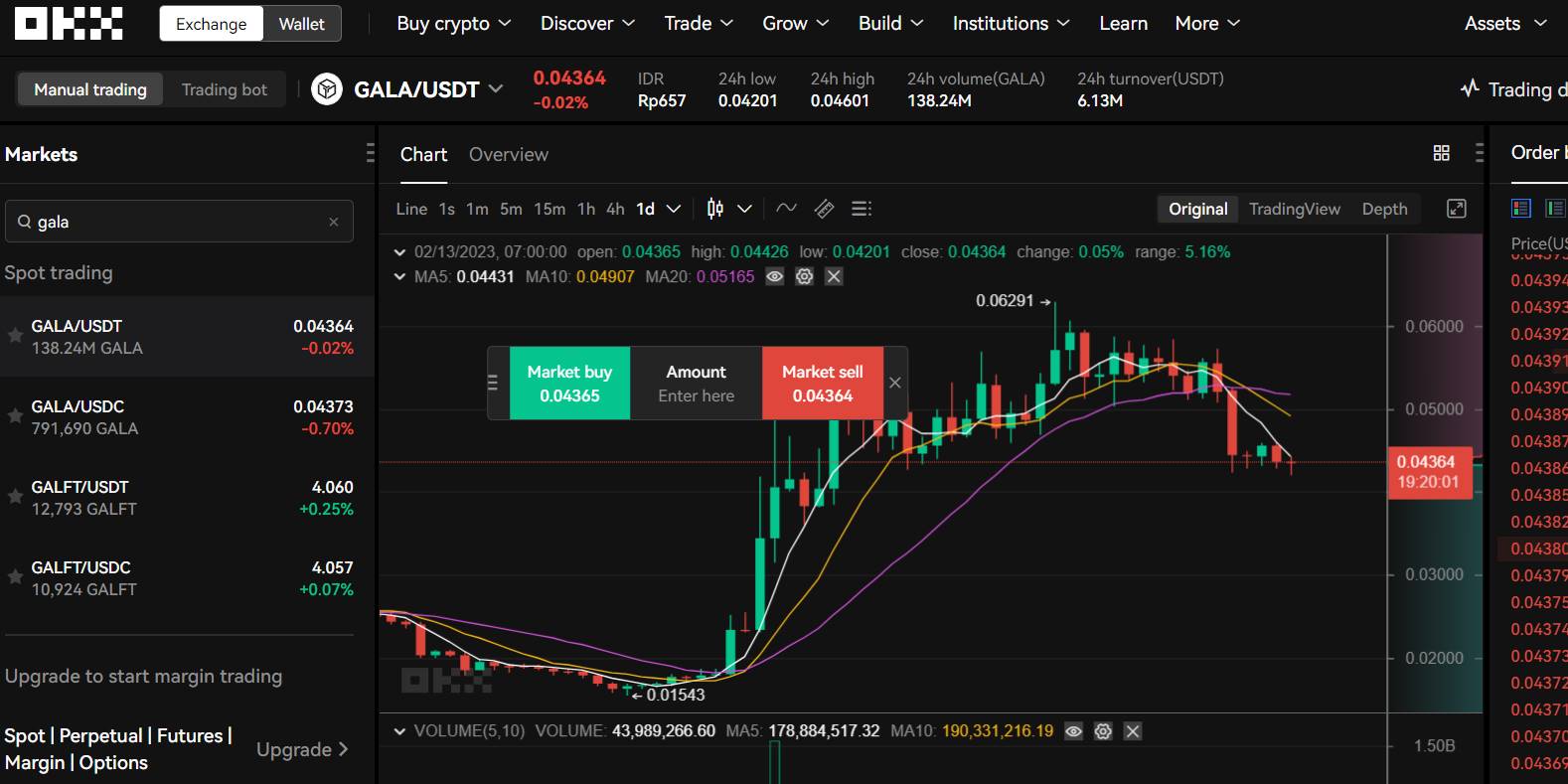Favorite the GALFT/USDC pair star
The image size is (1568, 784).
pos(15,577)
